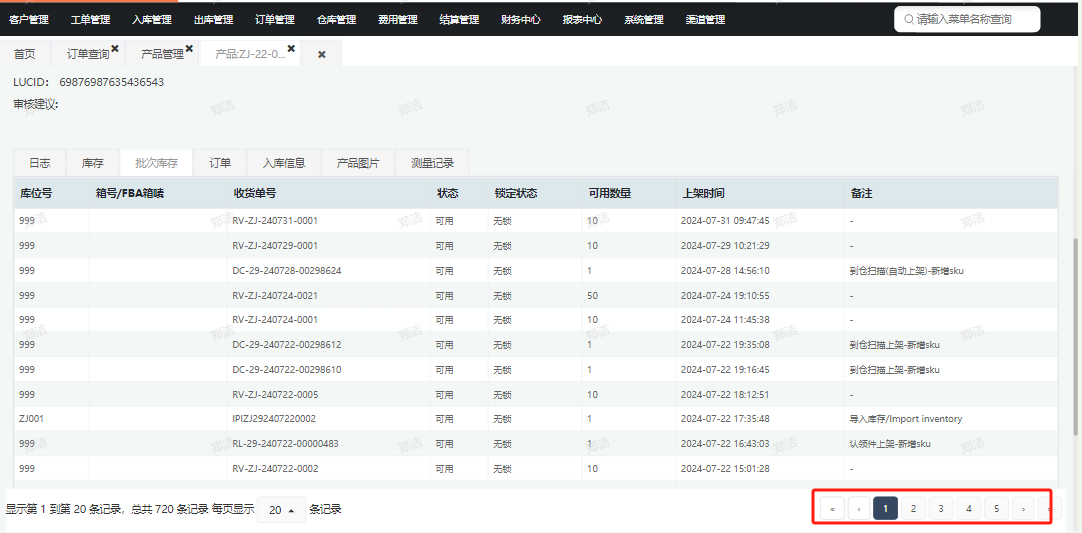Switch to the 日志 sub-tab
This screenshot has width=1082, height=533.
[39, 164]
